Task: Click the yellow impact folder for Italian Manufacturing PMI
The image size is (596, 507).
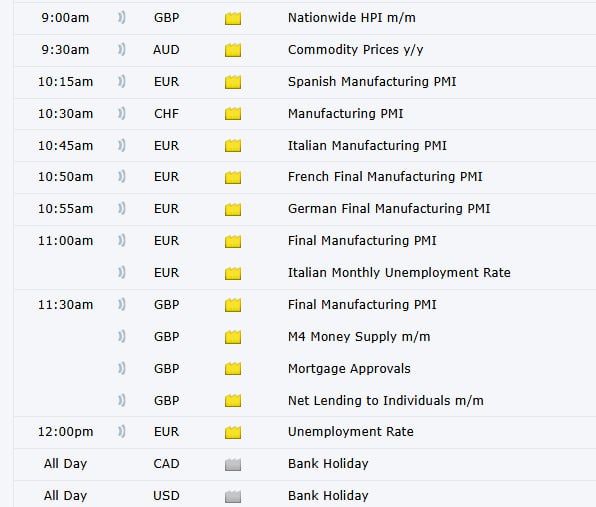Action: click(x=233, y=146)
